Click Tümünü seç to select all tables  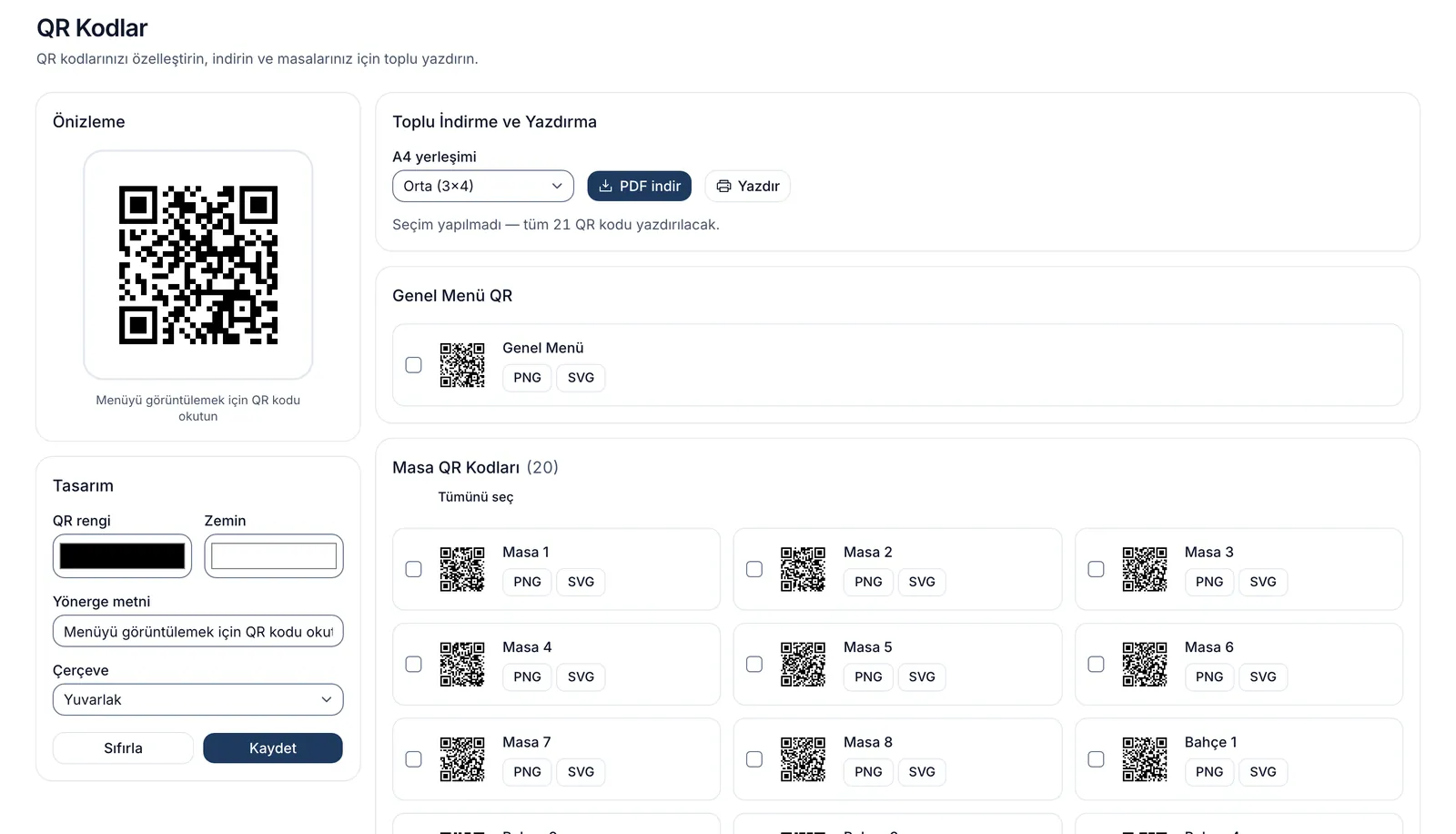476,497
